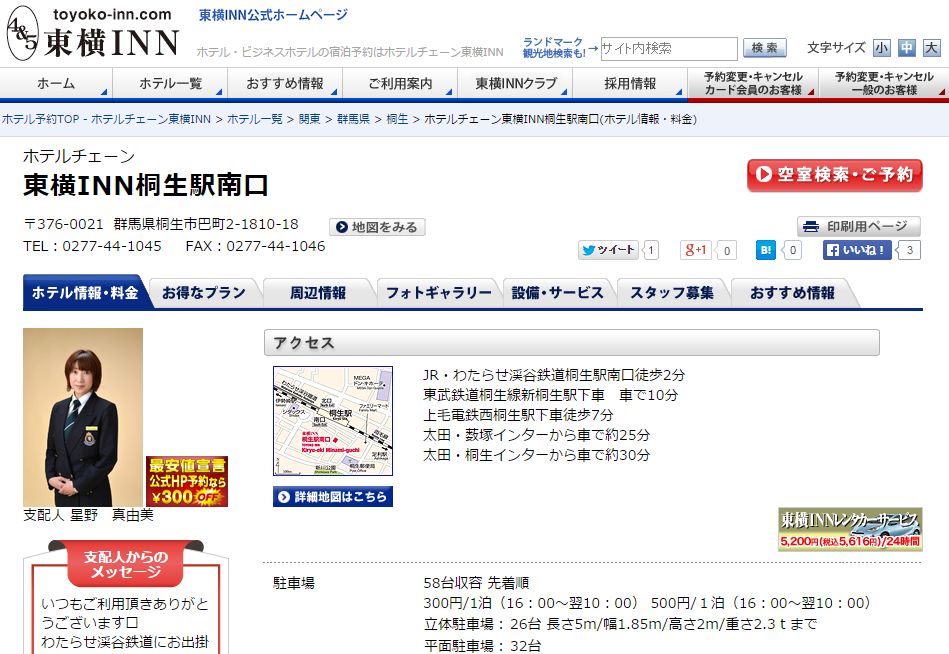Click the TEL：0277-44-1045 text
Screen dimensions: 949x654
93,246
